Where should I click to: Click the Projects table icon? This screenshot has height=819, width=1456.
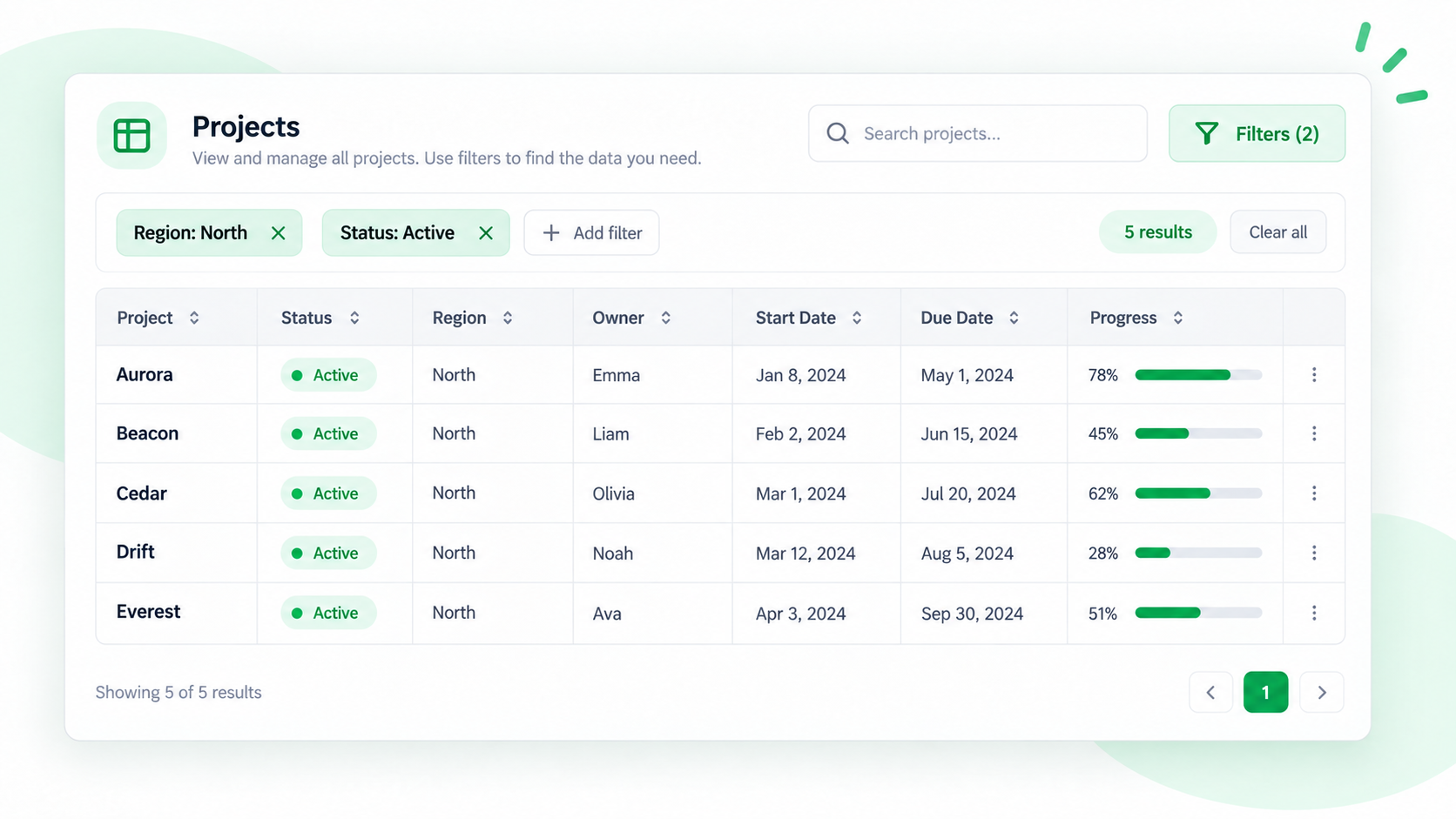tap(131, 135)
